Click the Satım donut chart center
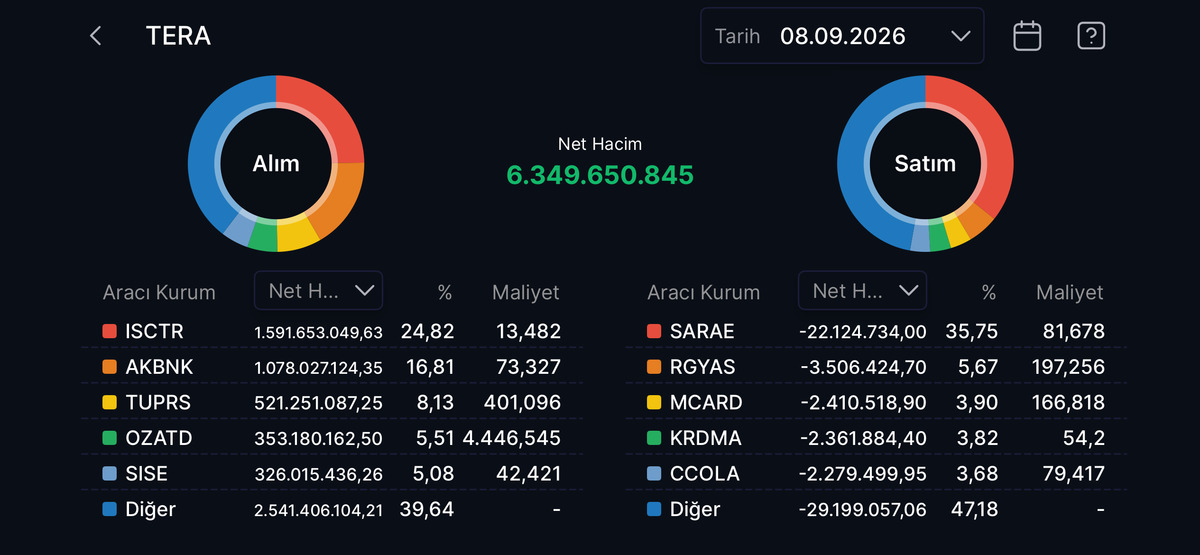Screen dimensions: 1200x555 click(x=925, y=163)
